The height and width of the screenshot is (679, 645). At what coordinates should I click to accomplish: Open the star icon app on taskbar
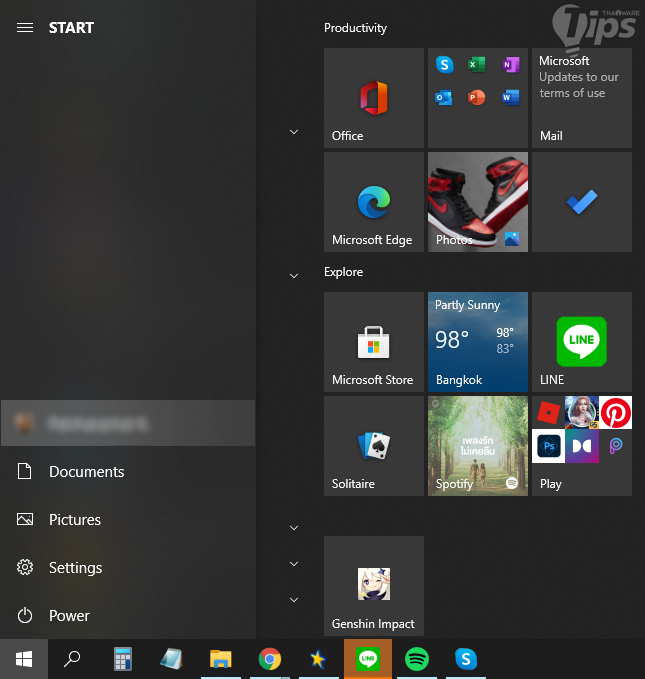coord(318,659)
